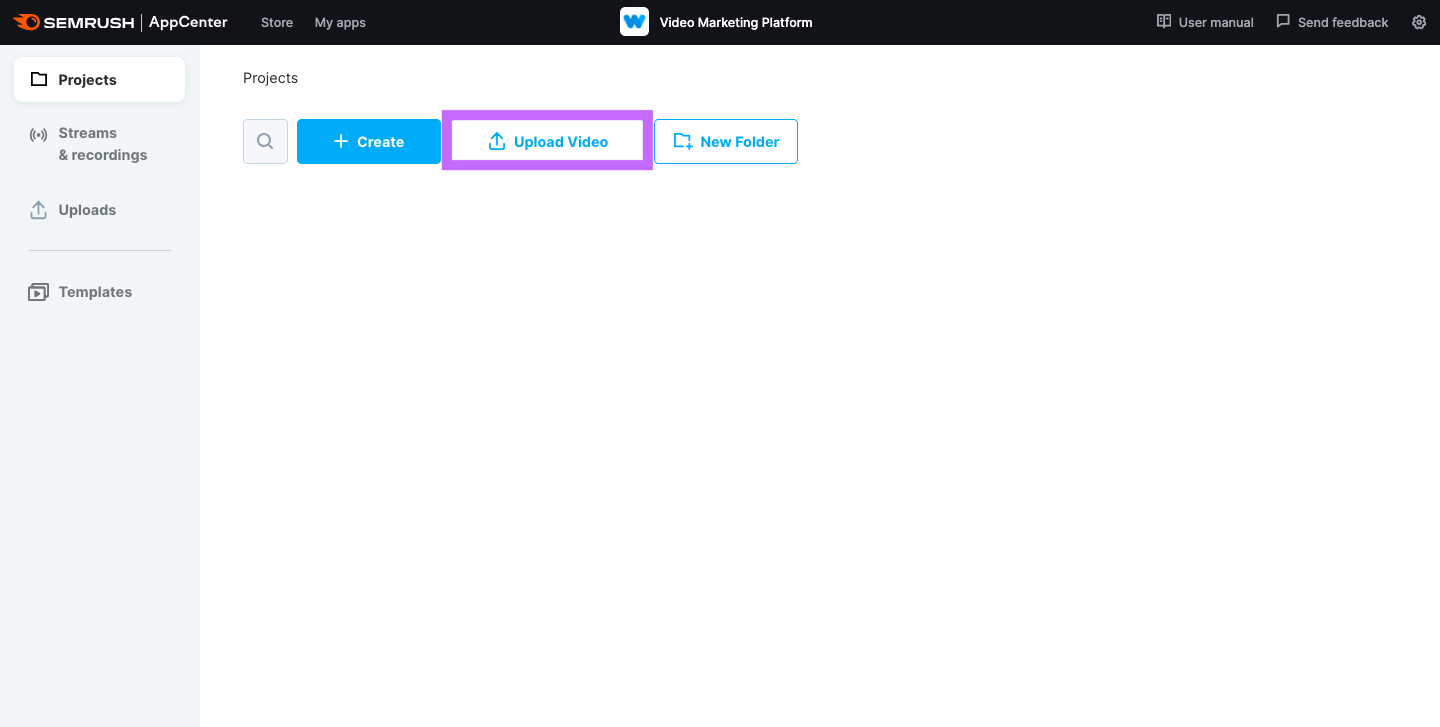Select Projects in the sidebar
This screenshot has height=727, width=1440.
[99, 79]
